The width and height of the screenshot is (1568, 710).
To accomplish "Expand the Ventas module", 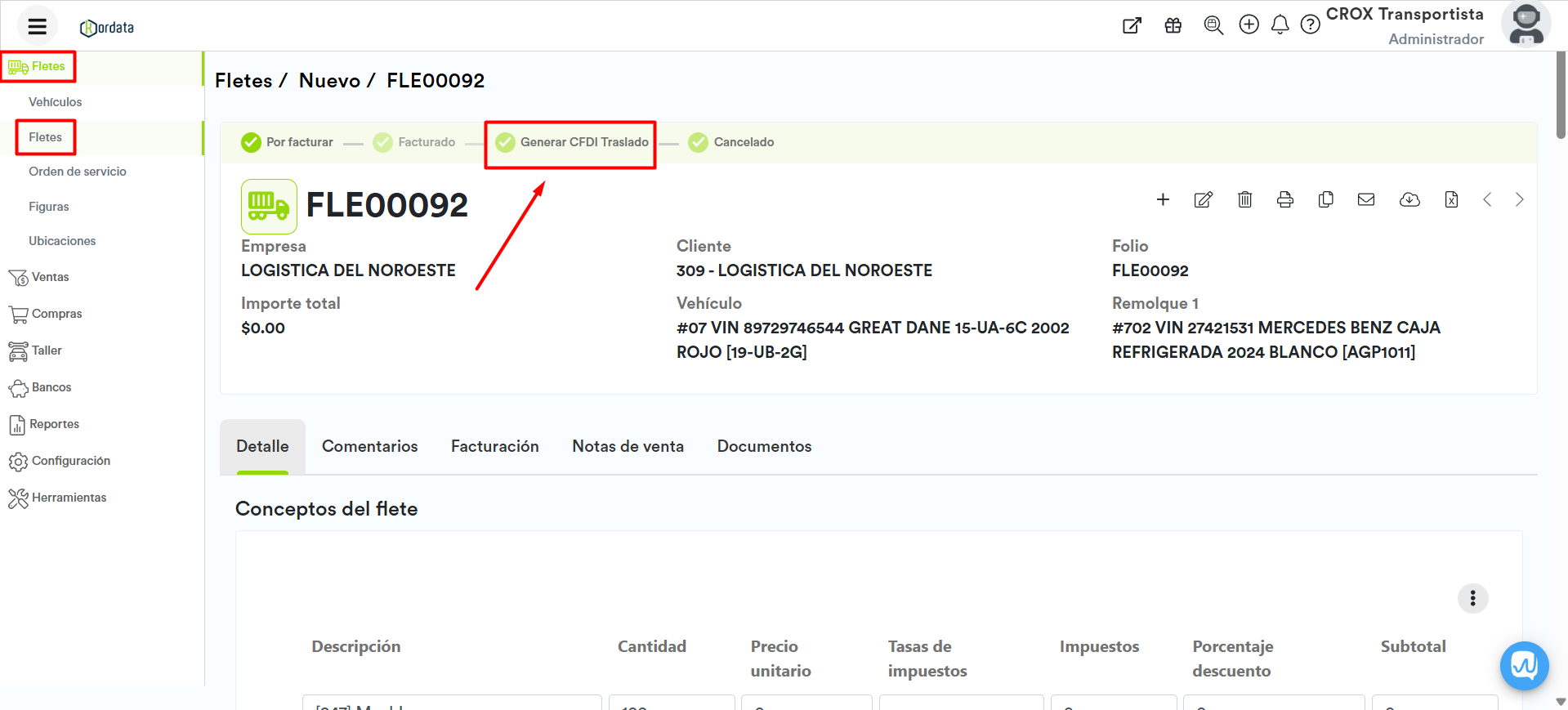I will click(x=38, y=277).
